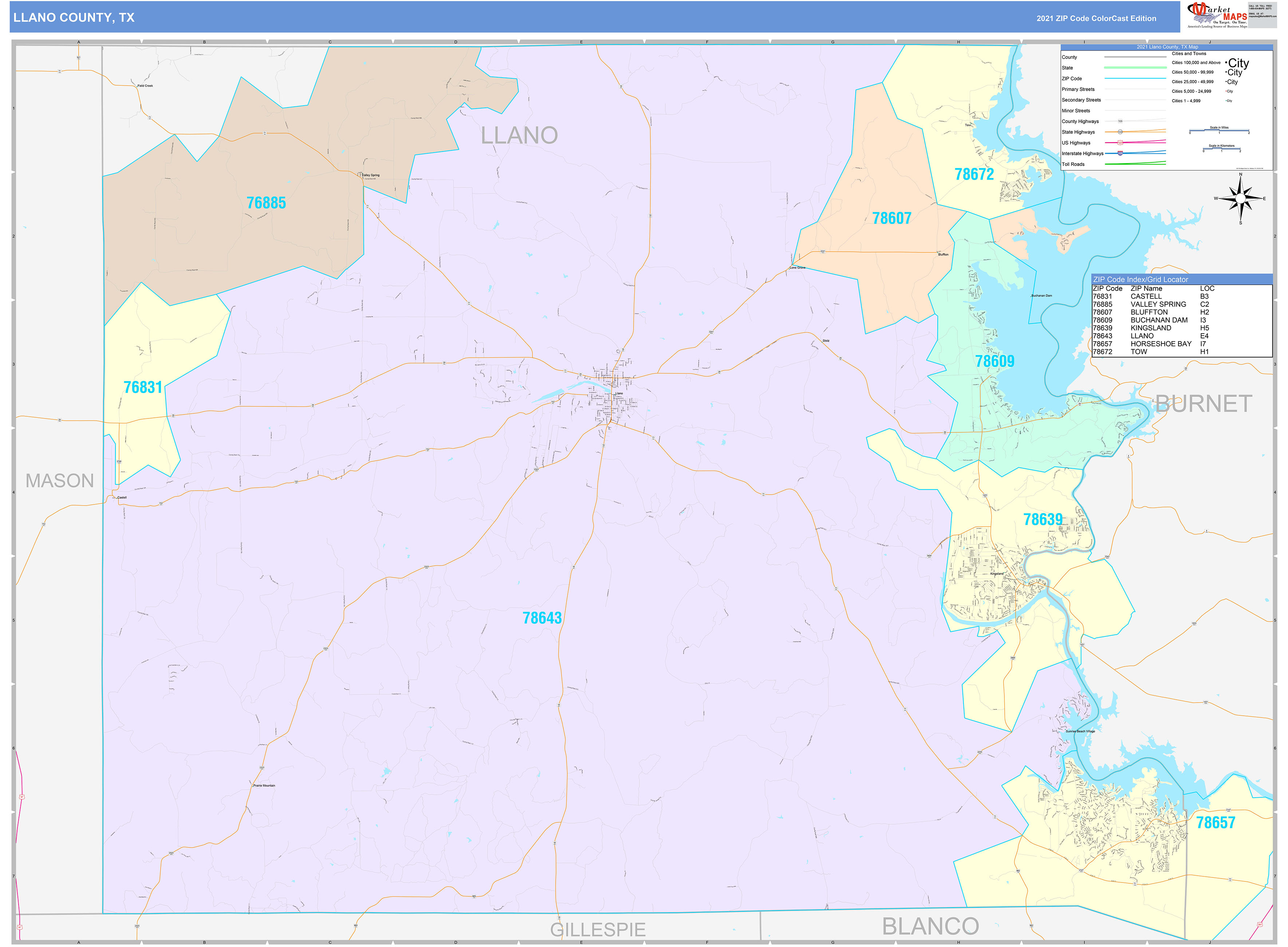Click the Cities and Towns legend section heading
The image size is (1288, 947).
pos(1189,53)
